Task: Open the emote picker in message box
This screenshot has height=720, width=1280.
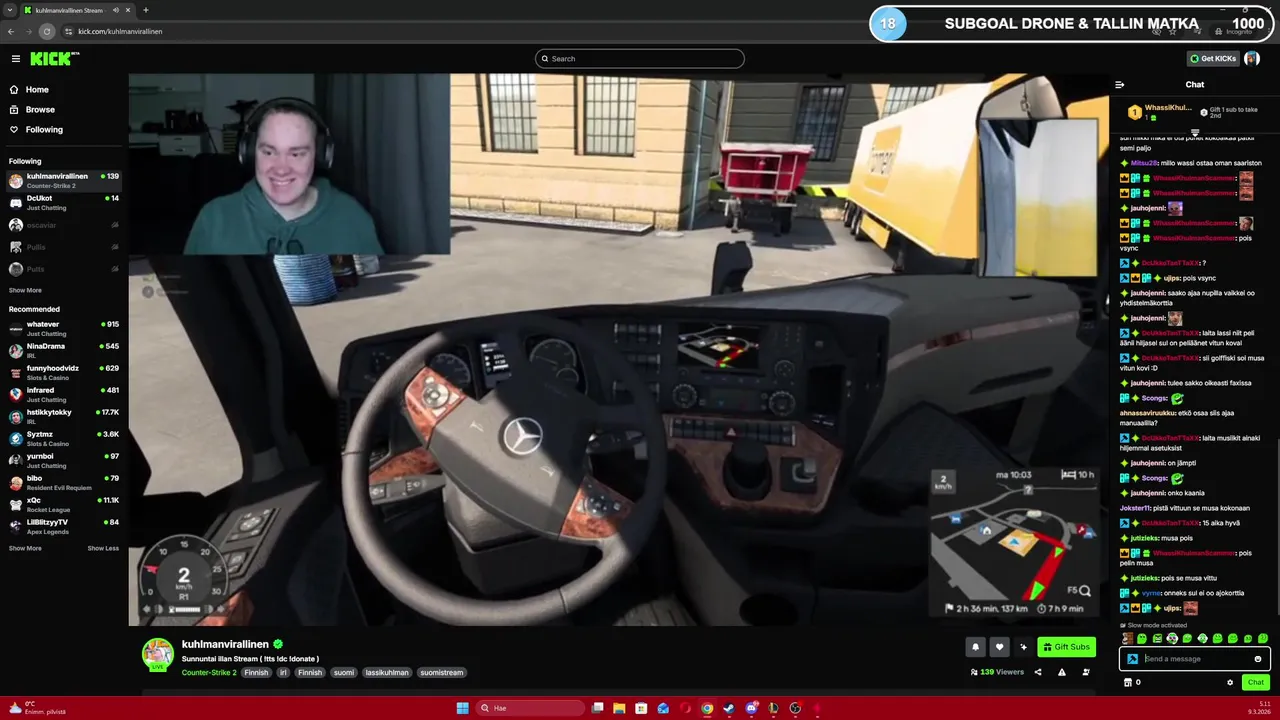Action: click(x=1258, y=659)
